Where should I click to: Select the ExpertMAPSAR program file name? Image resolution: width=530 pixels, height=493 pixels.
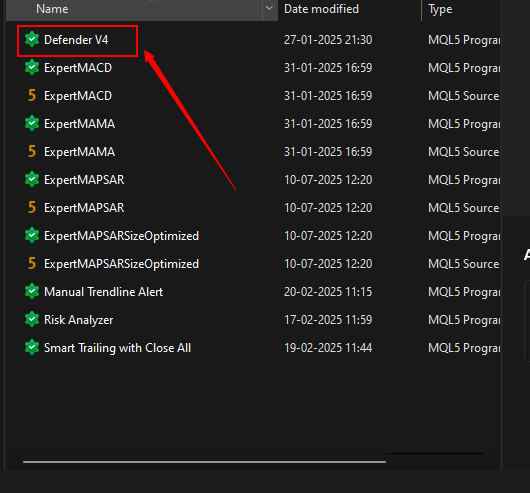point(84,180)
